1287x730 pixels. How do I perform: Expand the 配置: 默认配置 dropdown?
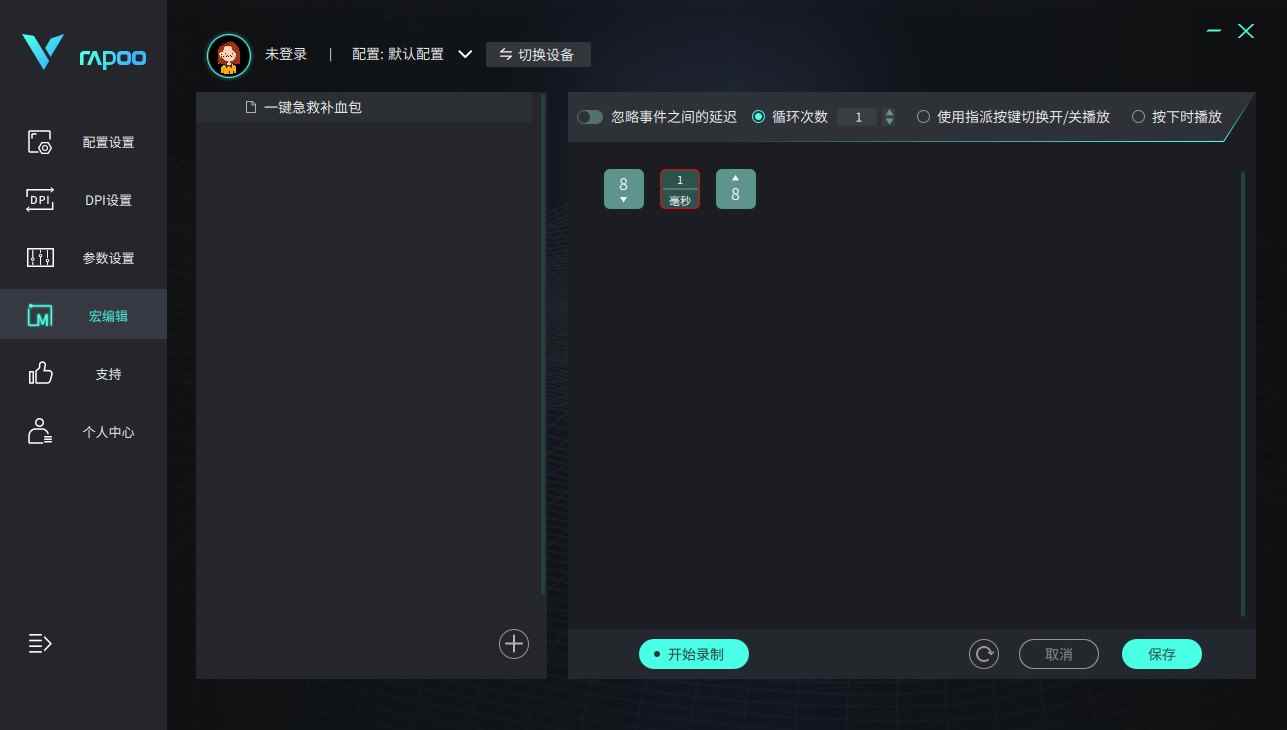(465, 54)
